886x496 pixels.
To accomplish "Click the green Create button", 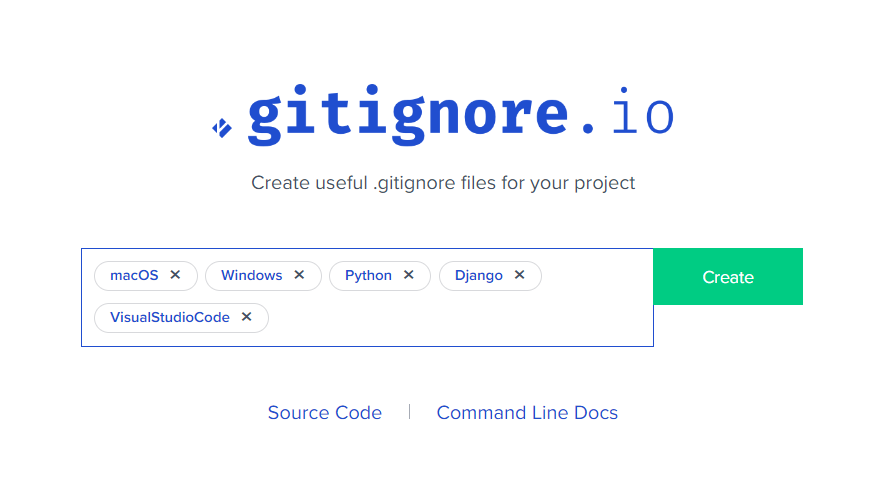I will 728,276.
